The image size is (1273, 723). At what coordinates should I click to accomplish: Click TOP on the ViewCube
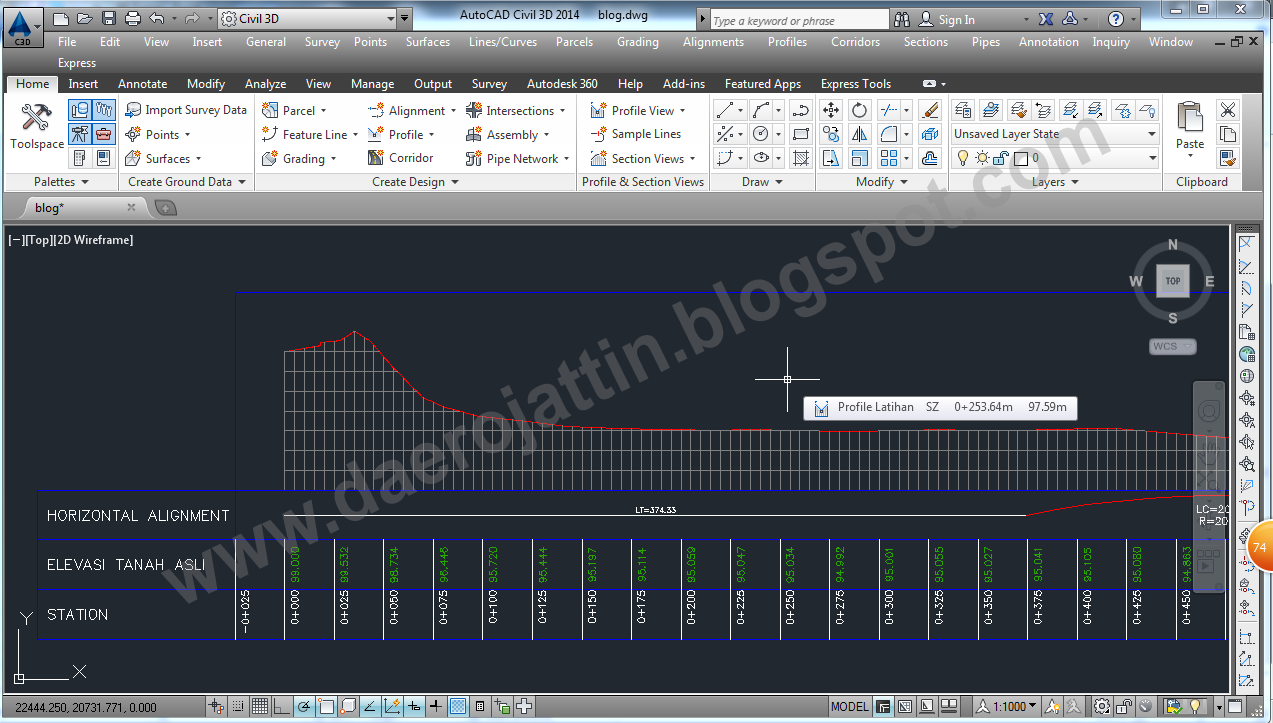pyautogui.click(x=1172, y=281)
